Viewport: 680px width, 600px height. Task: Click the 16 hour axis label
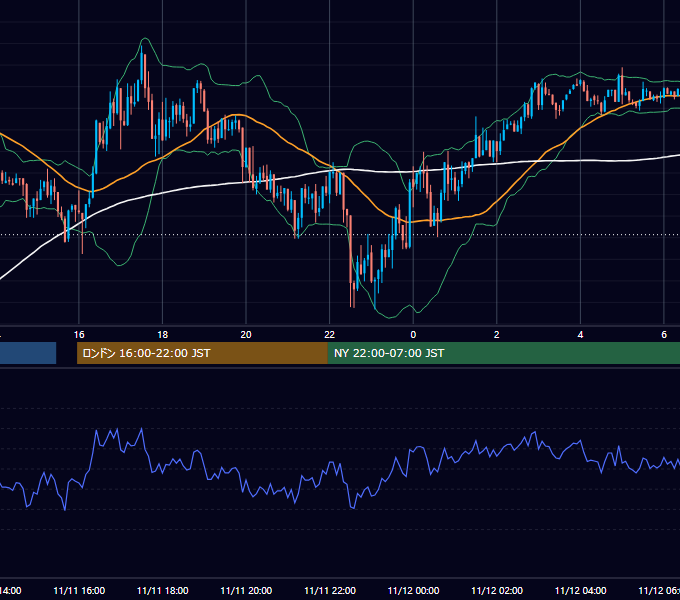(x=79, y=335)
